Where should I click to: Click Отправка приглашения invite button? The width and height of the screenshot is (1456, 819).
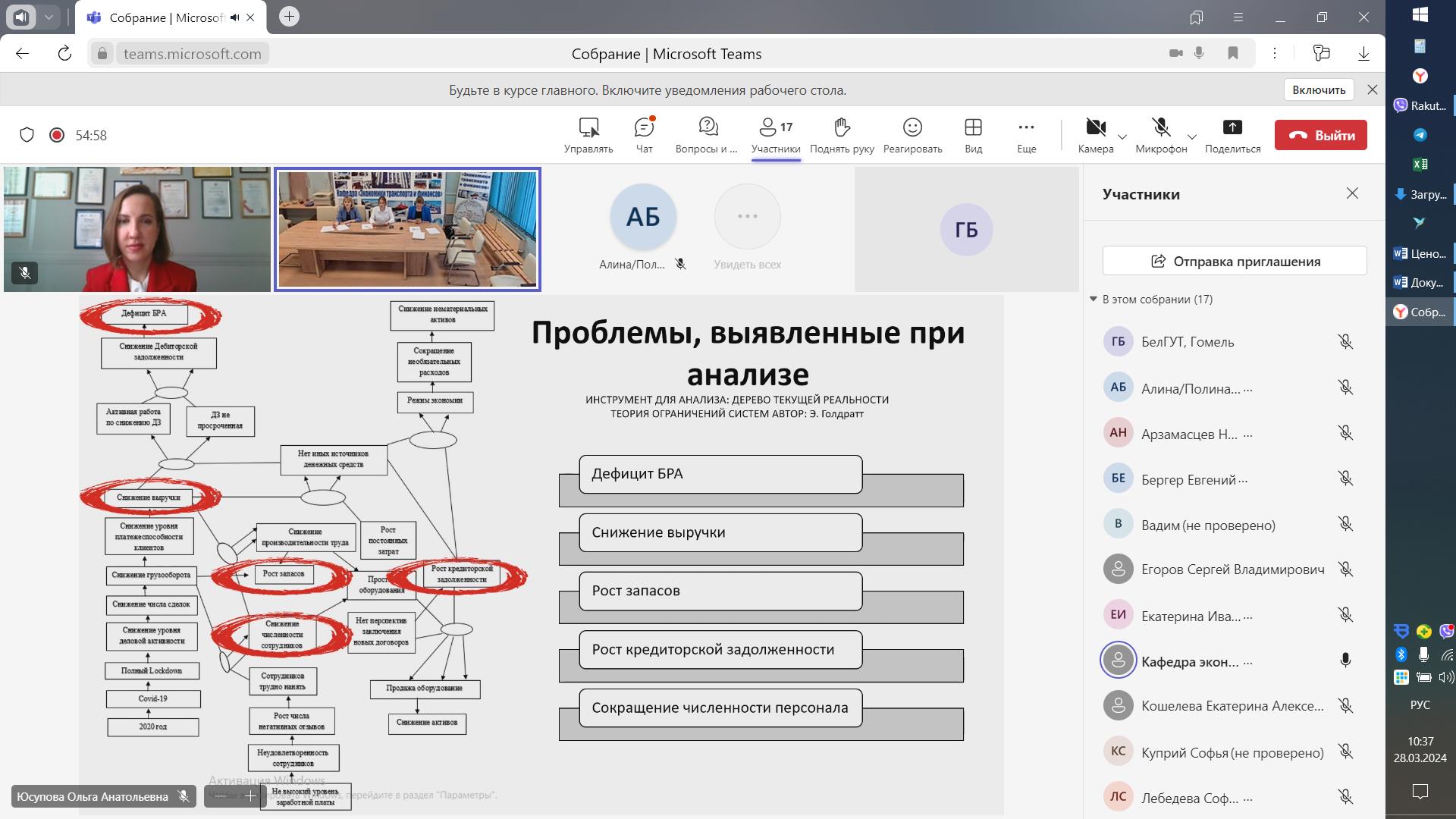[x=1235, y=261]
